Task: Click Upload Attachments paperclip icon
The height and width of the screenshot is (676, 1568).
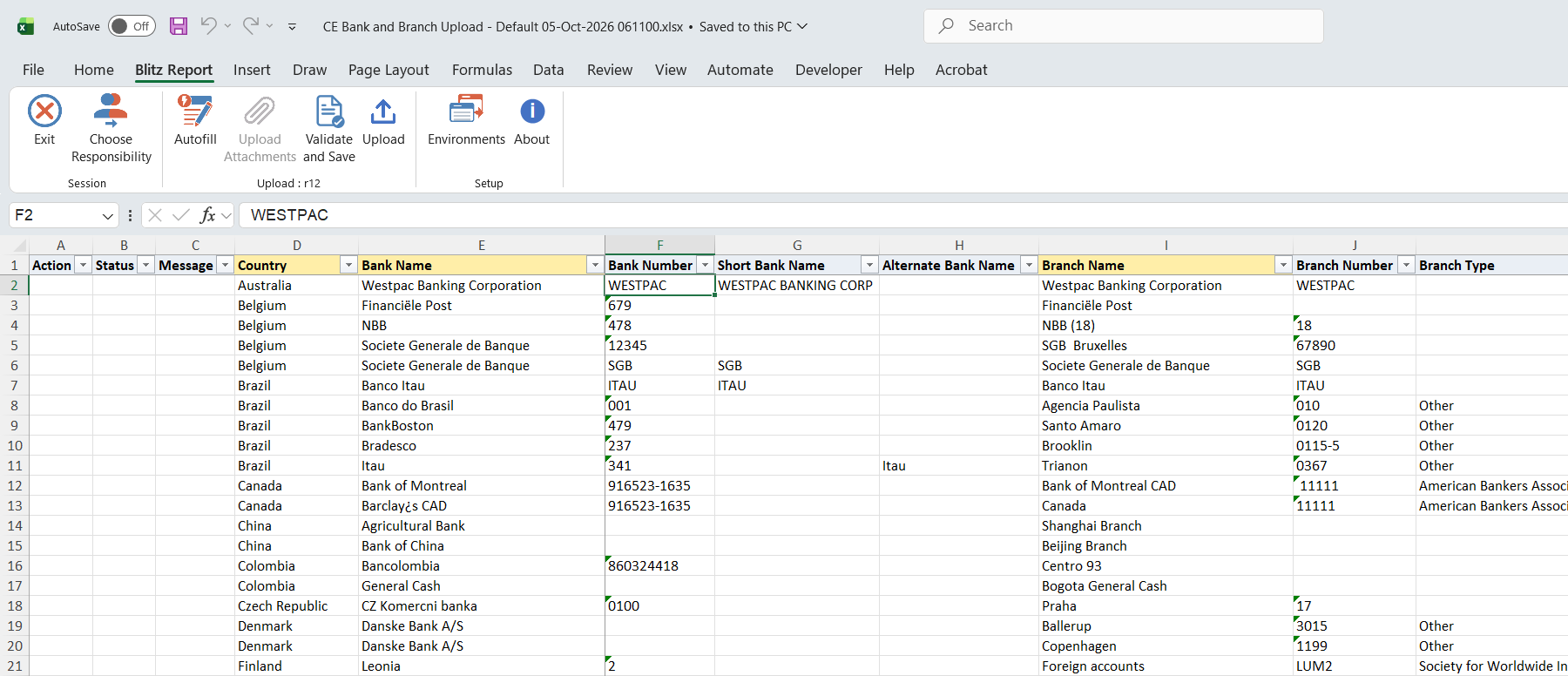Action: (x=260, y=112)
